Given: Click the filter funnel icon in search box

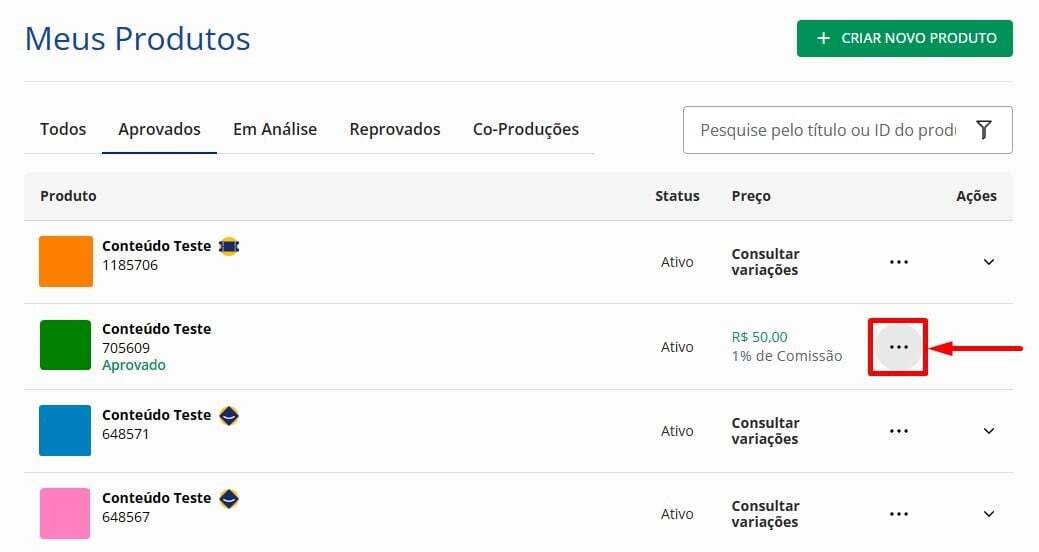Looking at the screenshot, I should coord(984,130).
